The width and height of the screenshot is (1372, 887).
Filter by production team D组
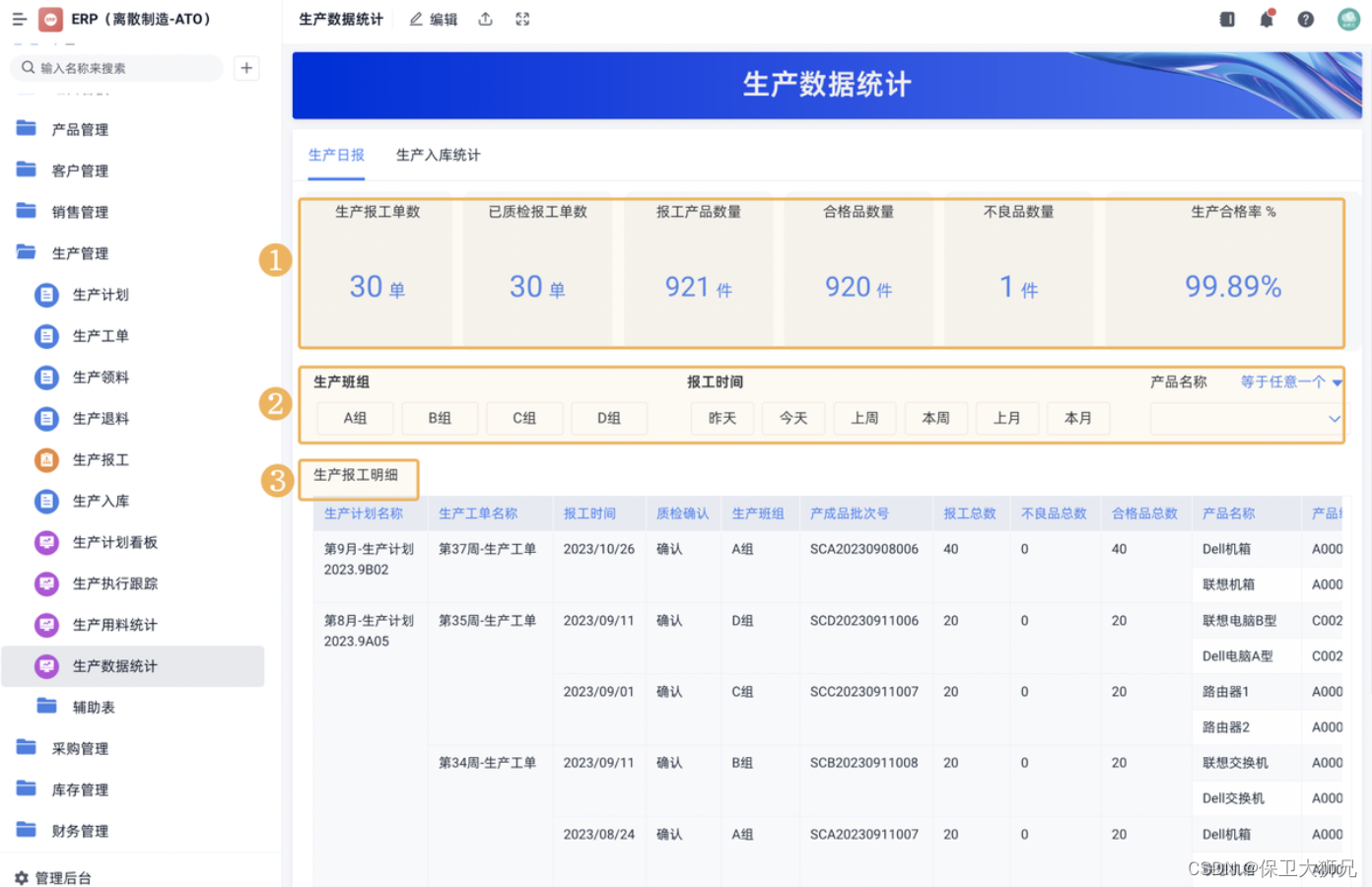click(x=609, y=418)
